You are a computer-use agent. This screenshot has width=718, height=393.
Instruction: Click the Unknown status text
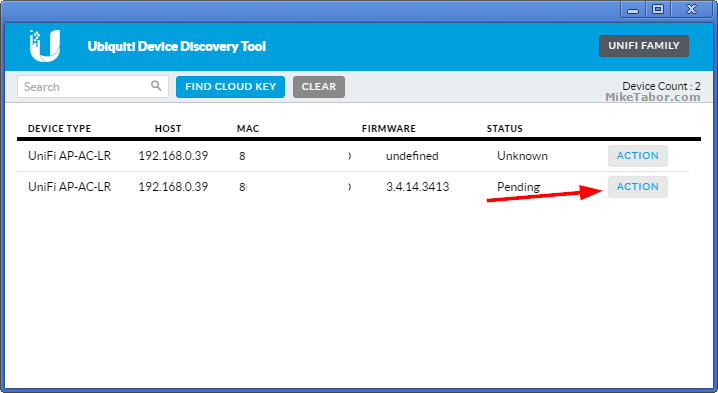522,156
